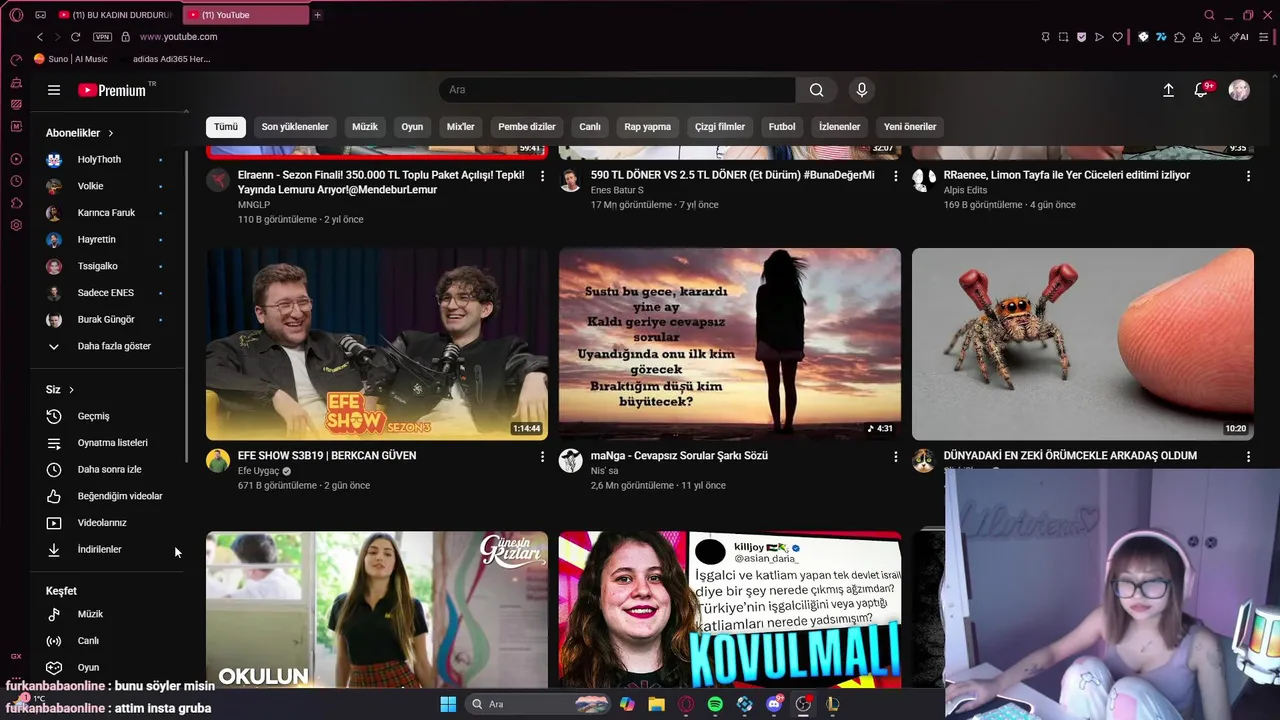Open the YouTube account avatar menu
Screen dimensions: 1280x720
pyautogui.click(x=1239, y=90)
